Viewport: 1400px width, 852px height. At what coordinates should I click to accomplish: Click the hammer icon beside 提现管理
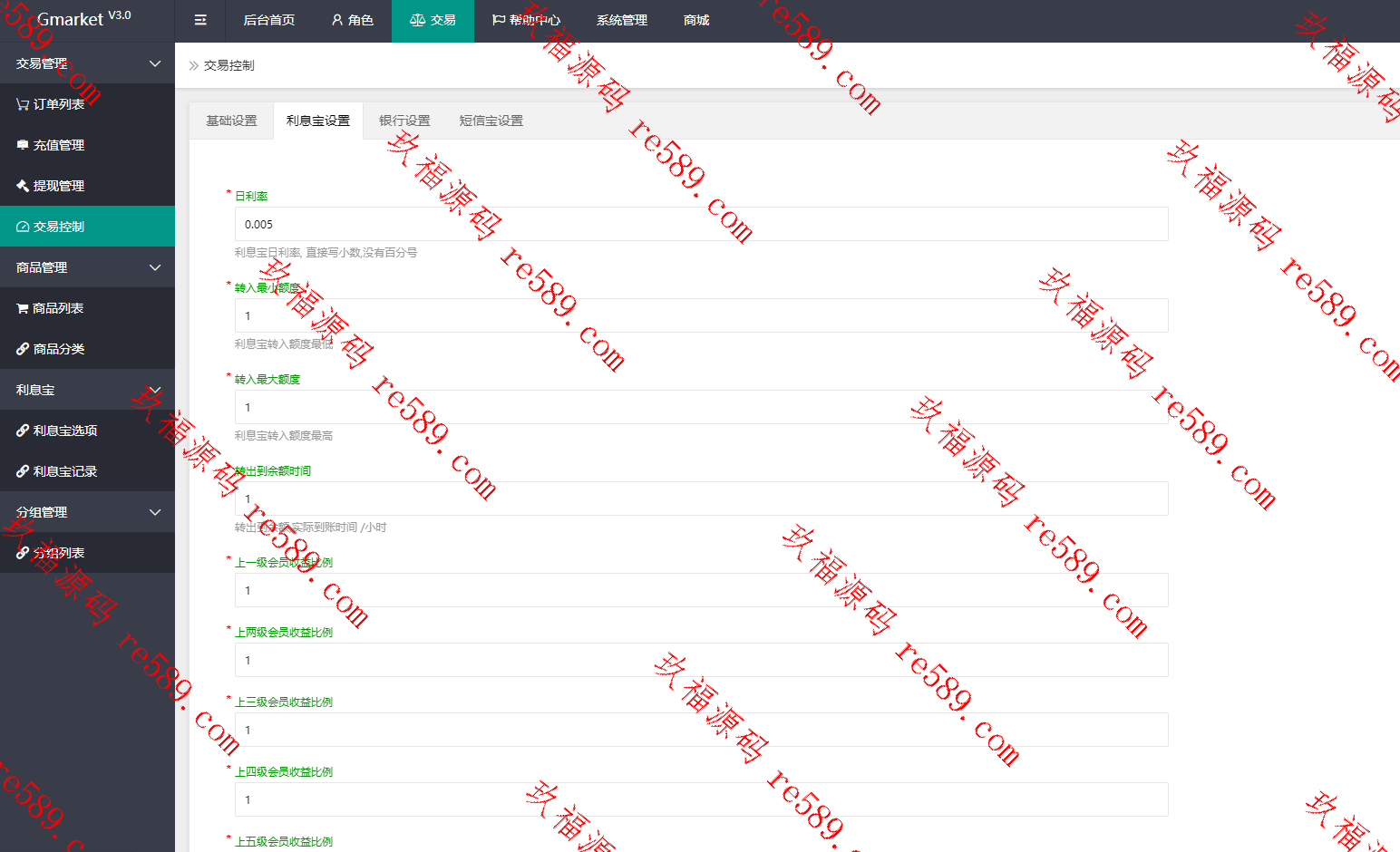click(23, 186)
